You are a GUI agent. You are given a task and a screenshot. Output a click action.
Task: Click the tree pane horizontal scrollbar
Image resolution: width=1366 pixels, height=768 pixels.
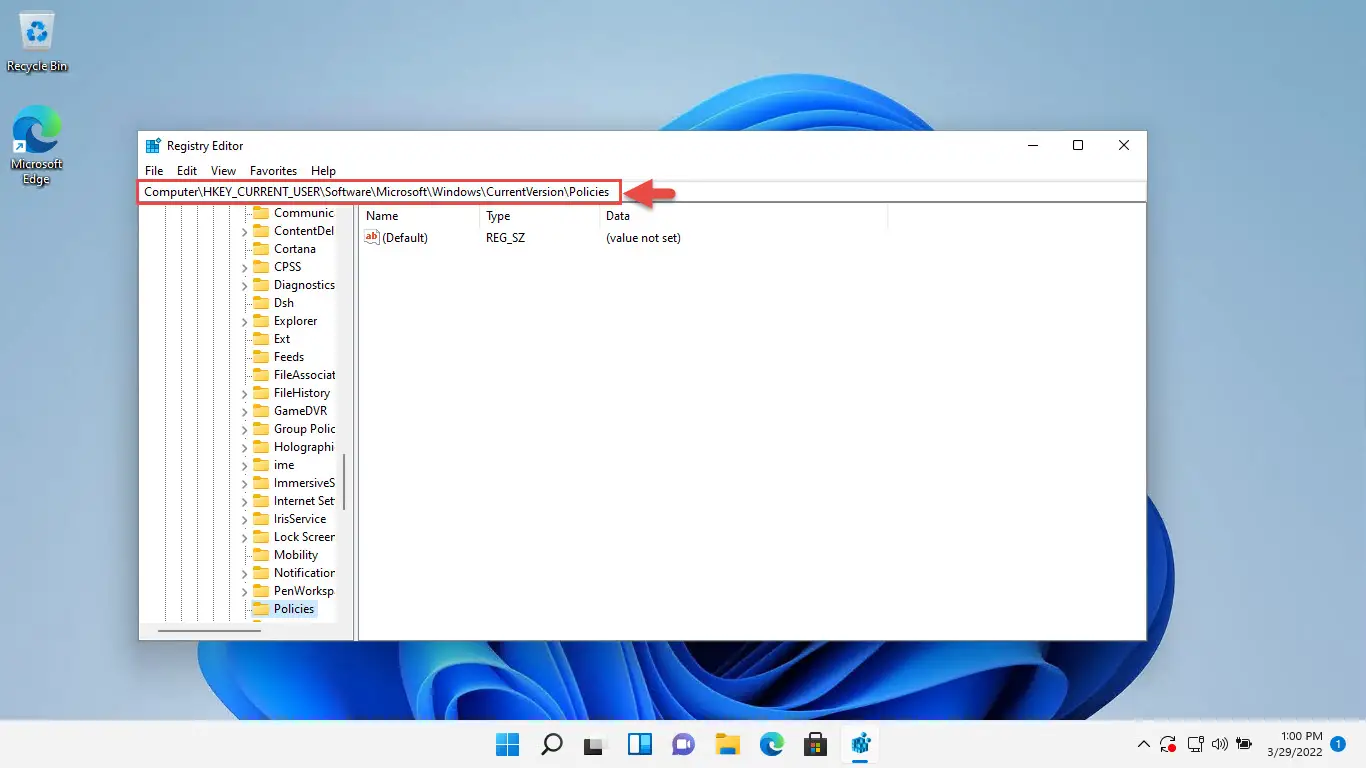[x=209, y=630]
